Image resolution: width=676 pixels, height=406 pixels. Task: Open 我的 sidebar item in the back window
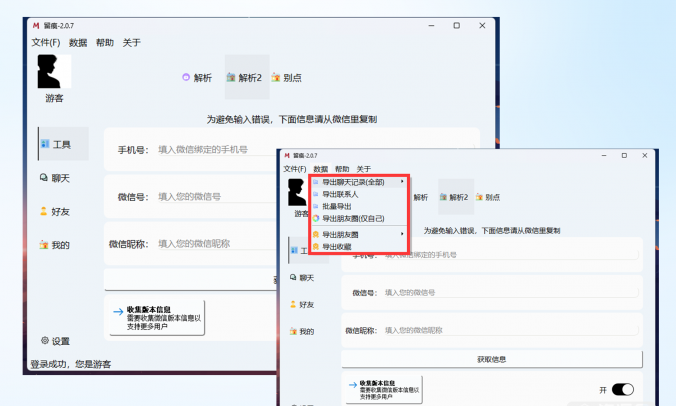(x=55, y=245)
